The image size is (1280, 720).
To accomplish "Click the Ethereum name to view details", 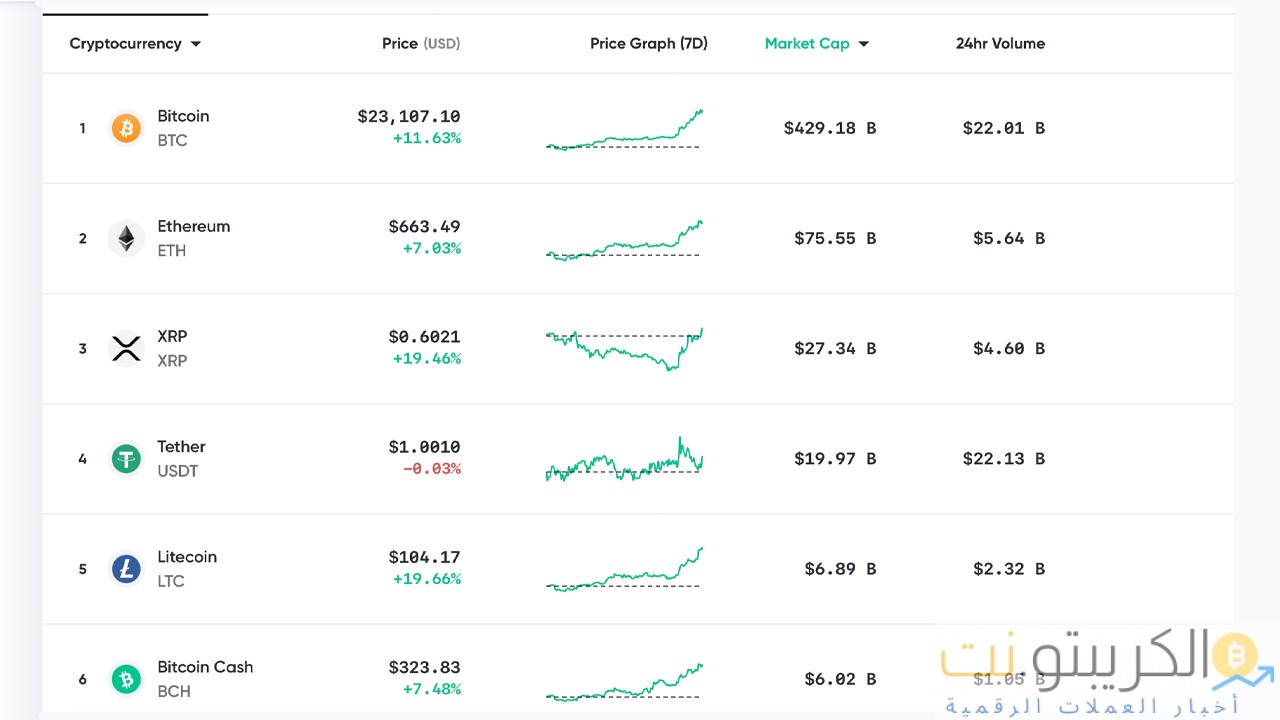I will coord(194,226).
